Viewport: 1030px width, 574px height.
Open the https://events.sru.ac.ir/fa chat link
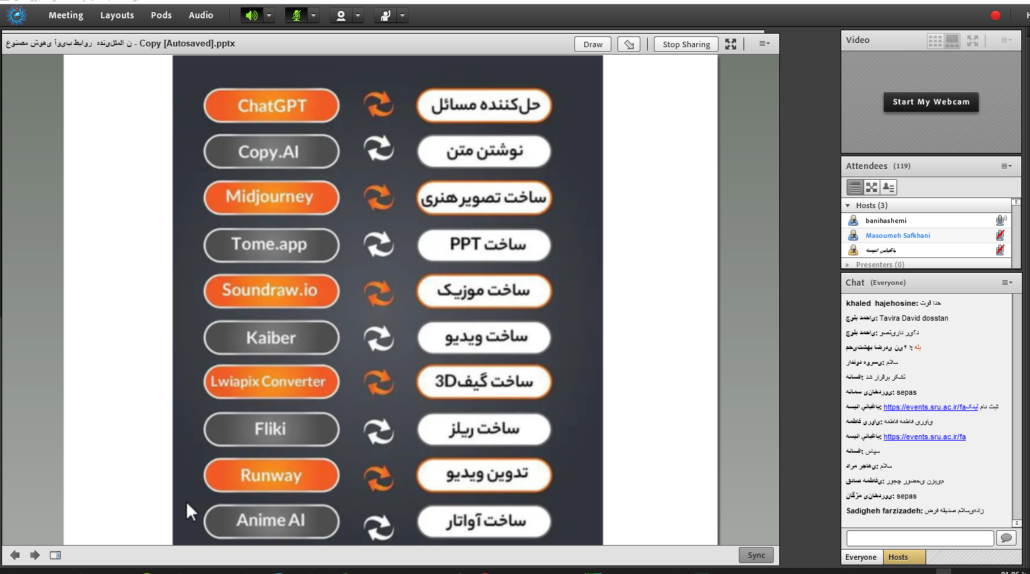click(924, 437)
